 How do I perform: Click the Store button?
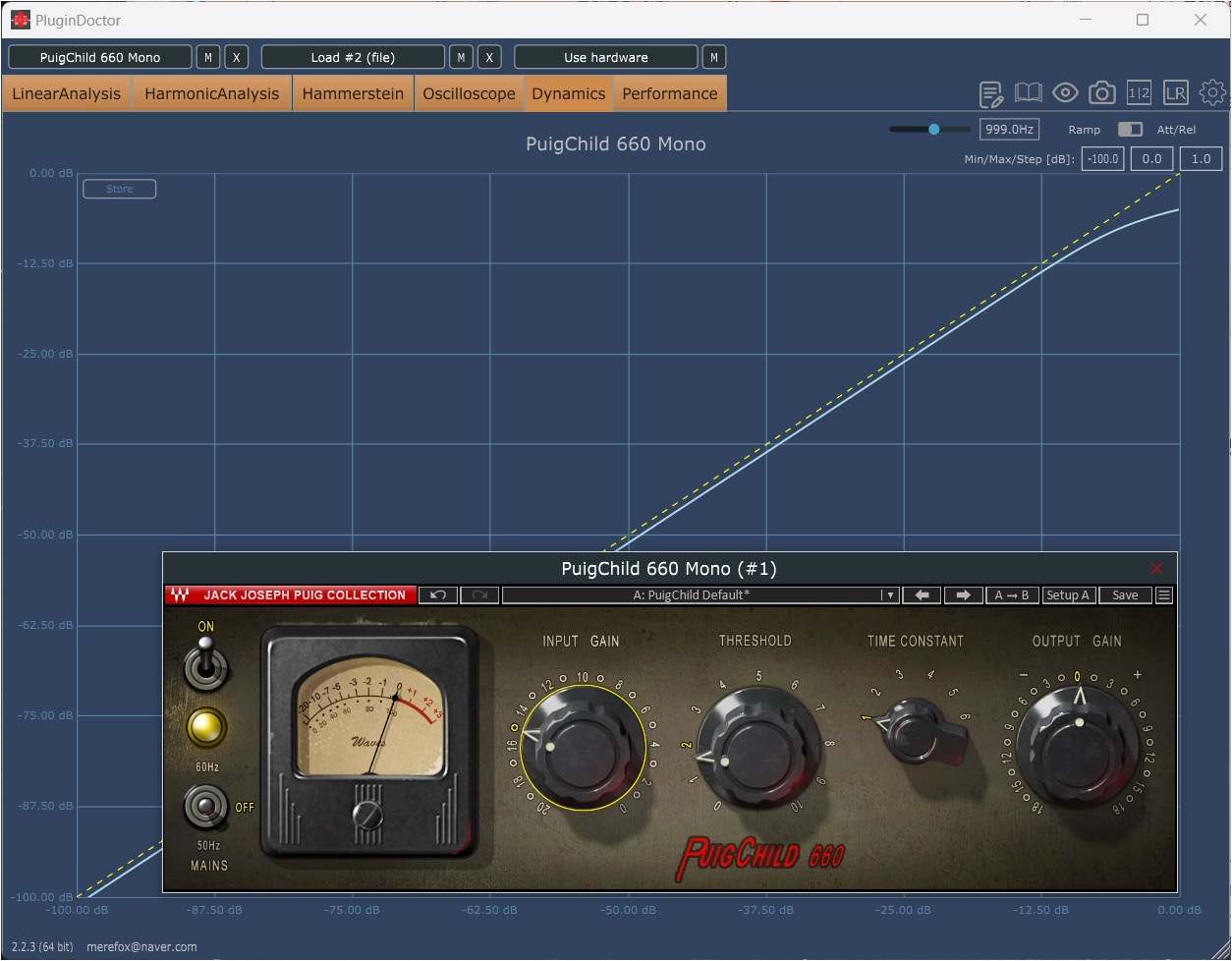119,189
